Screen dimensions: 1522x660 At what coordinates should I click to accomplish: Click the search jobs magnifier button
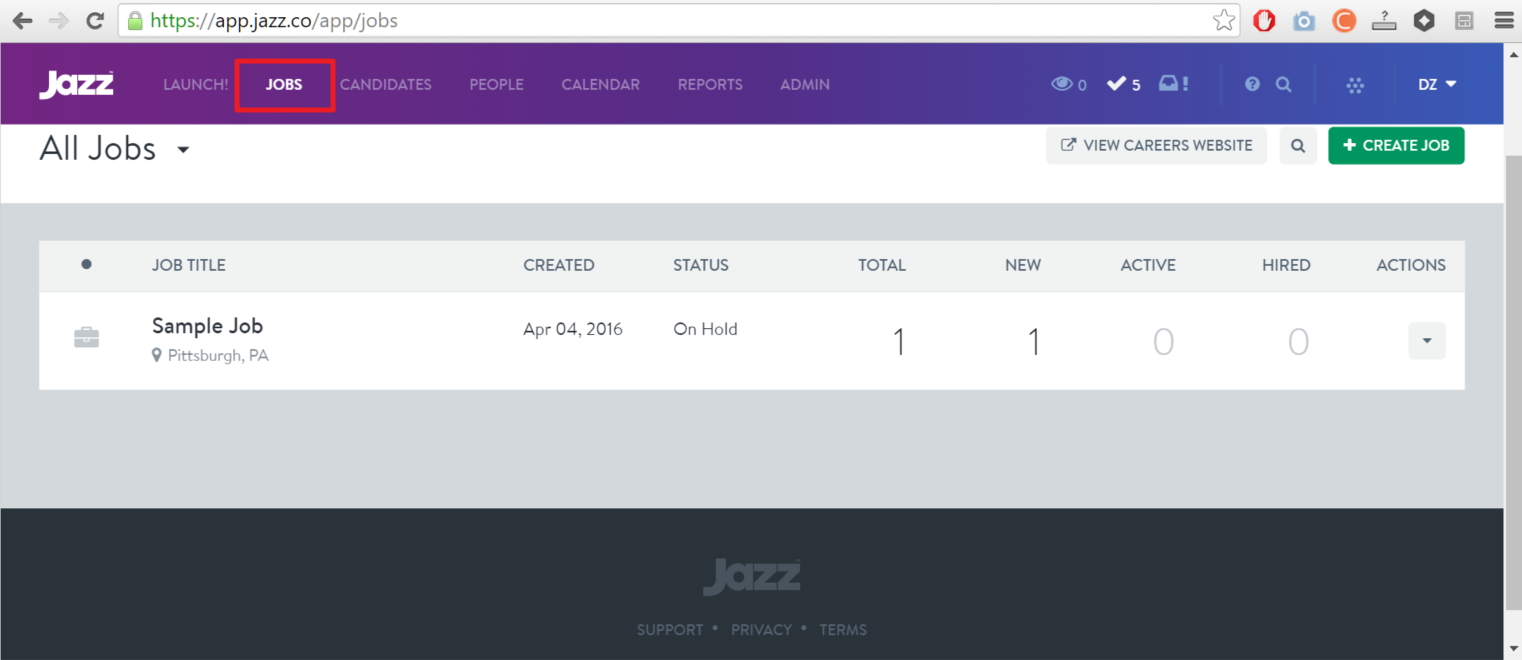[x=1298, y=146]
